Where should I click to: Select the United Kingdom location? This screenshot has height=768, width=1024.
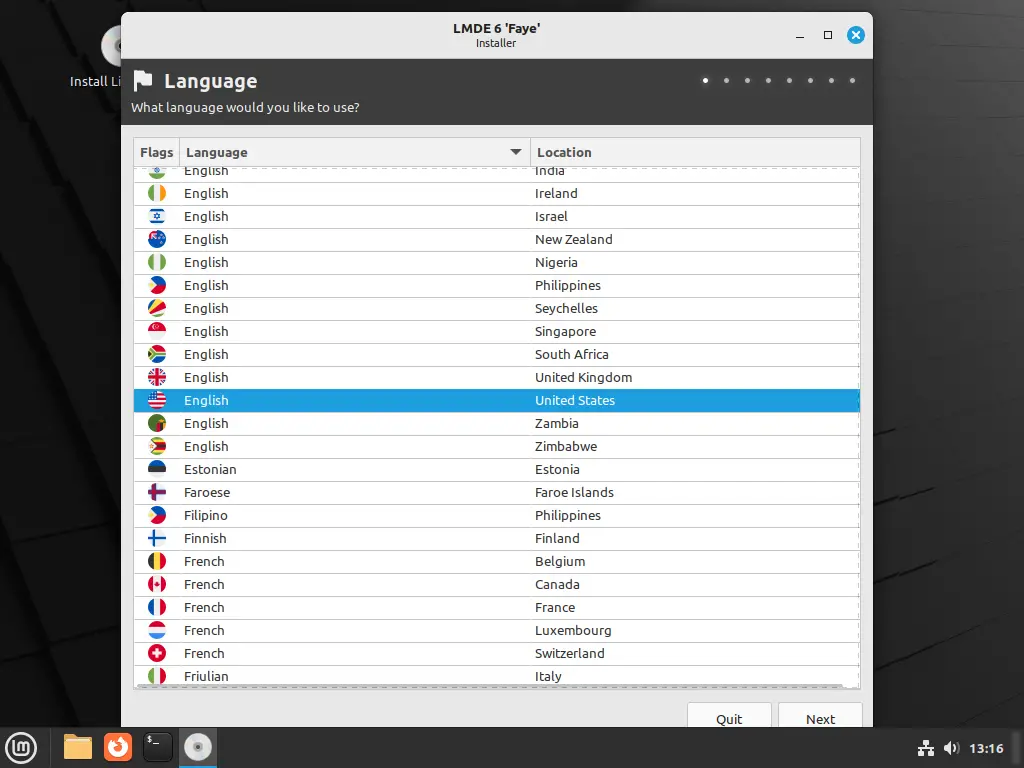583,377
